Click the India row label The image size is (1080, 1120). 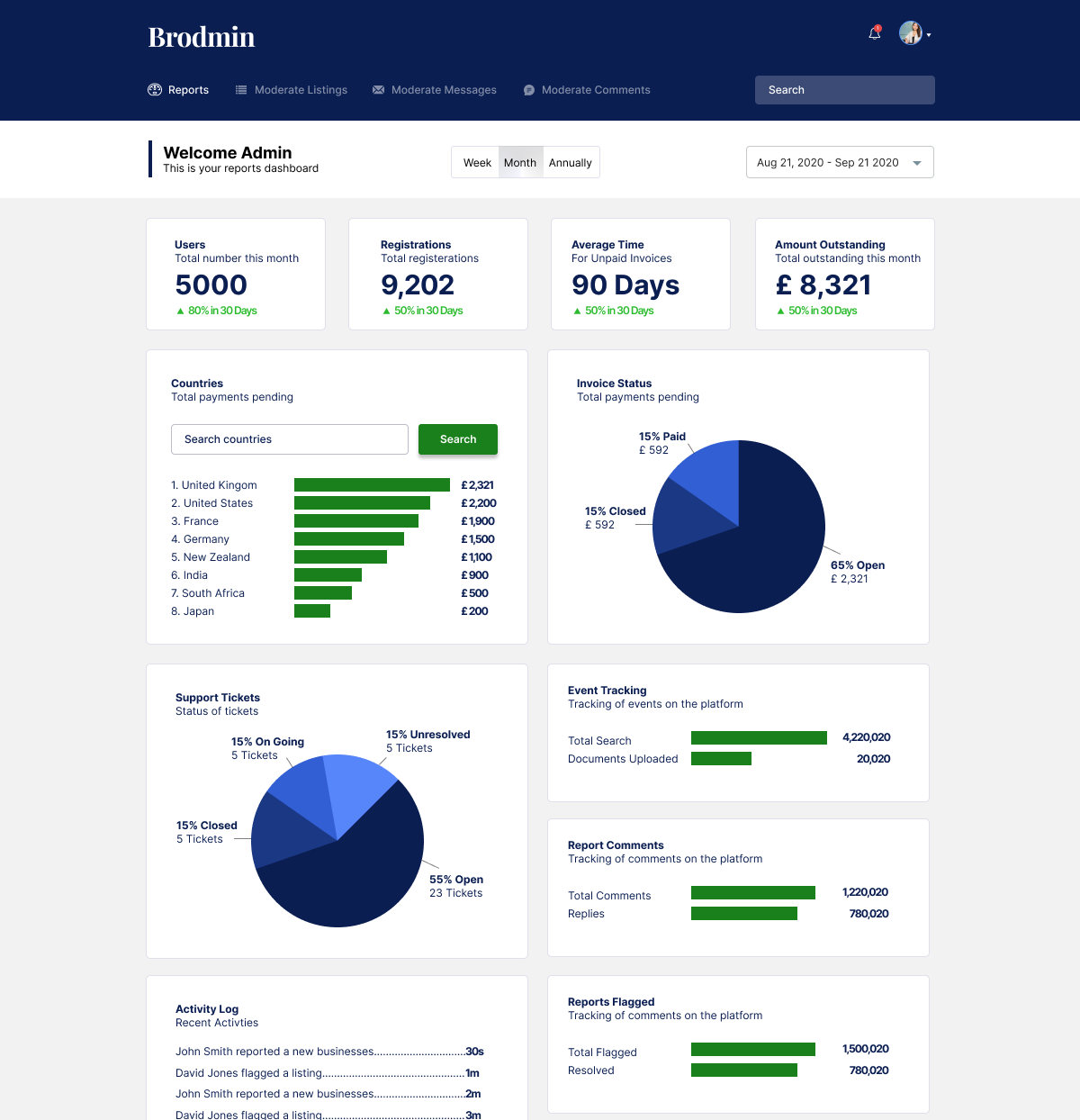pos(189,575)
